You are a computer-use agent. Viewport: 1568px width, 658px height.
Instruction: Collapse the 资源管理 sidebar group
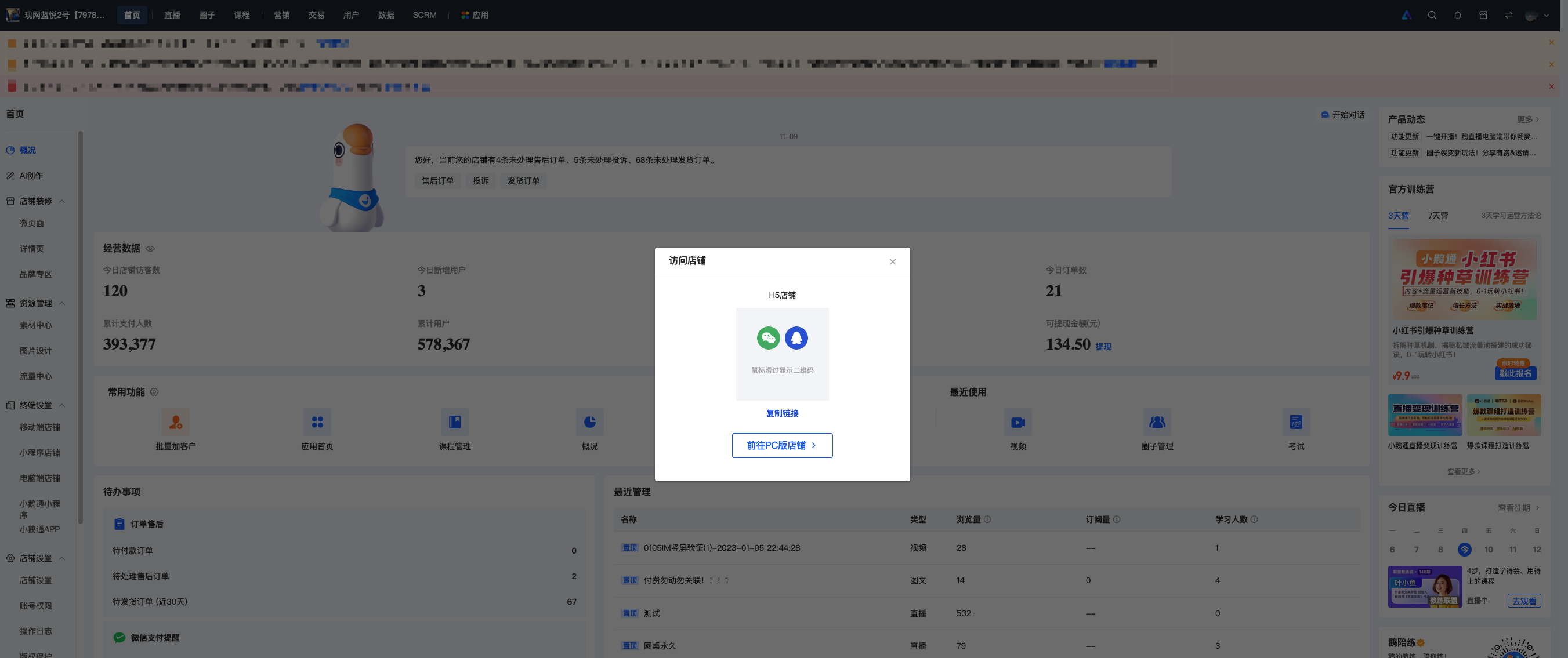tap(62, 303)
